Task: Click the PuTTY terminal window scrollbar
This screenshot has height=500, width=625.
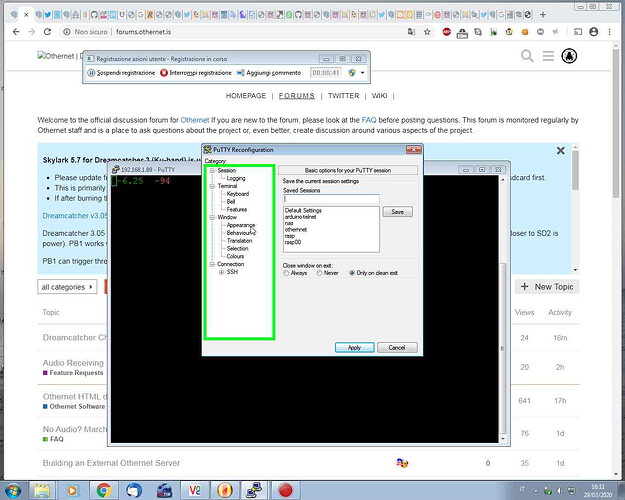Action: 503,309
